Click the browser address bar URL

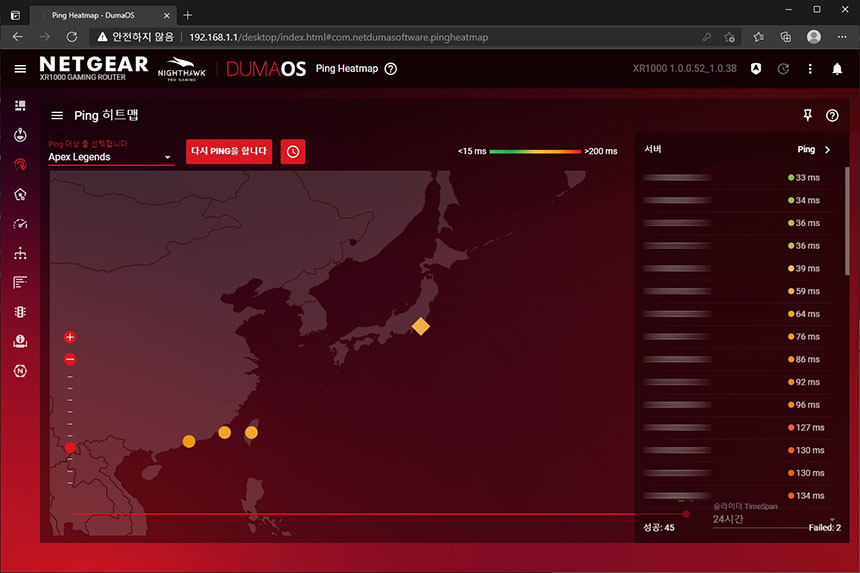pyautogui.click(x=338, y=37)
